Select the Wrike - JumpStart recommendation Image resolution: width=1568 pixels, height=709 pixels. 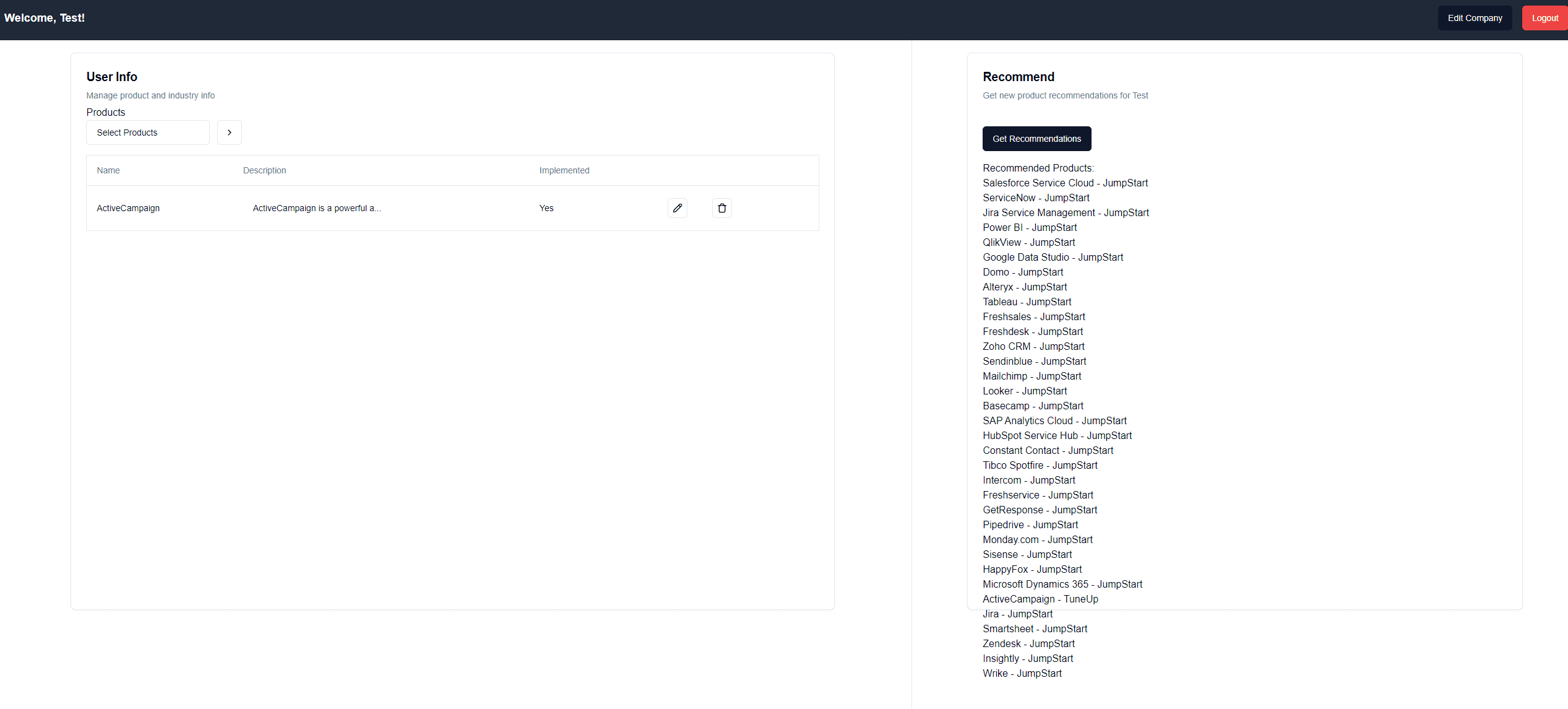pos(1022,674)
